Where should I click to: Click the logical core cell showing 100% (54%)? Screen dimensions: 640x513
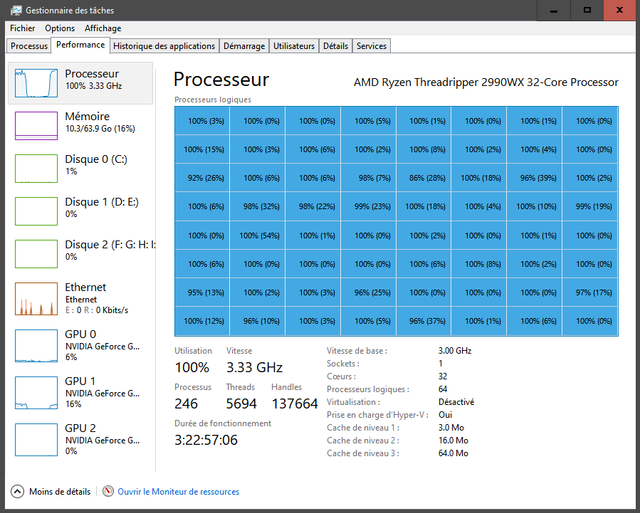coord(258,235)
